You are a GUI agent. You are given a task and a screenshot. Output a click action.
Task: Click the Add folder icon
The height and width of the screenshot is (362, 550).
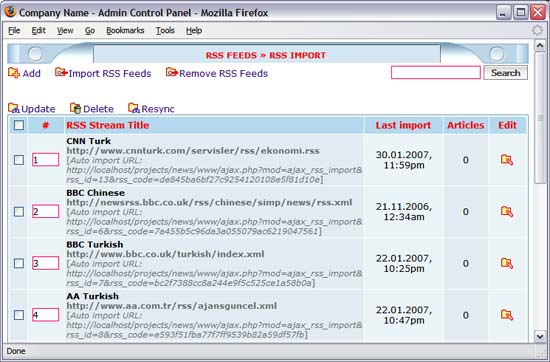[x=14, y=73]
